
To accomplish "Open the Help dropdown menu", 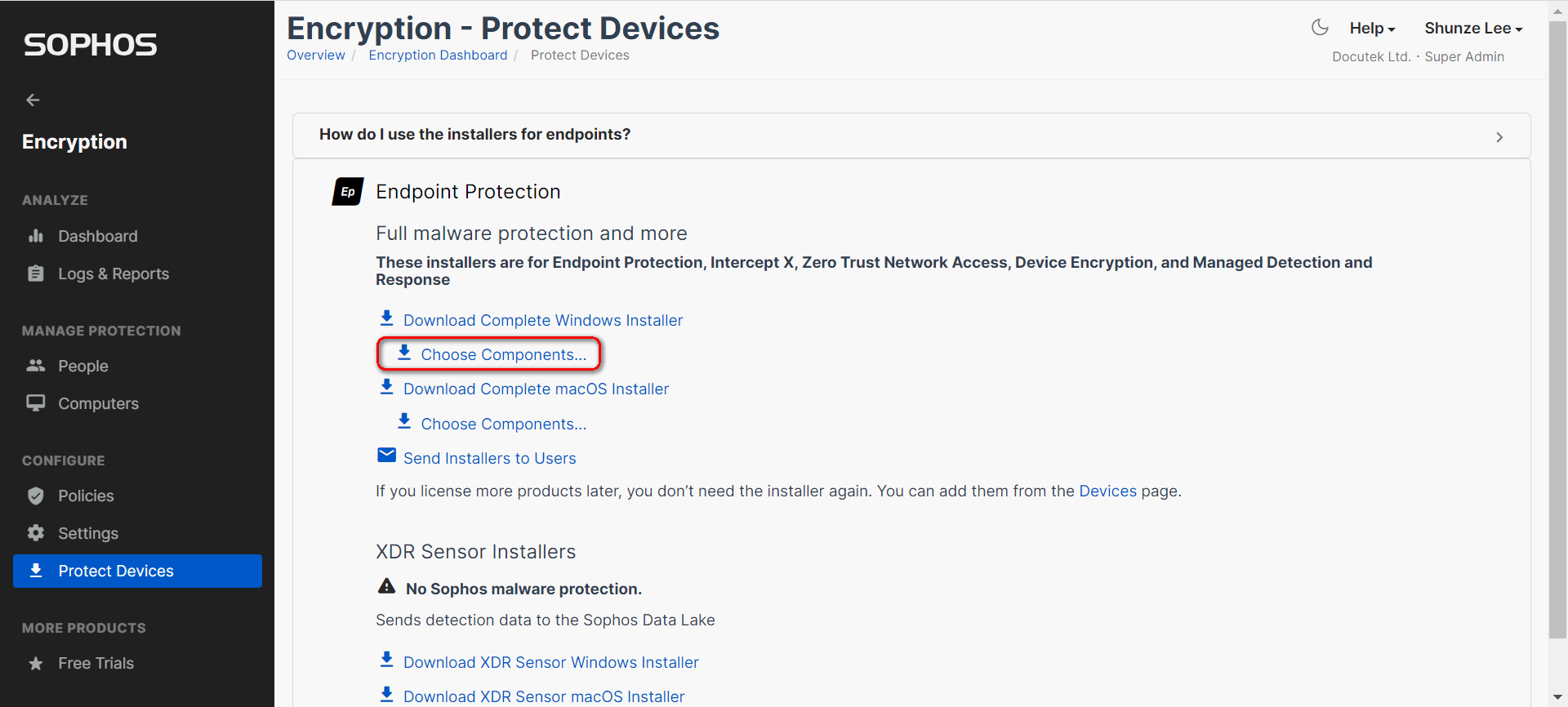I will (1372, 28).
